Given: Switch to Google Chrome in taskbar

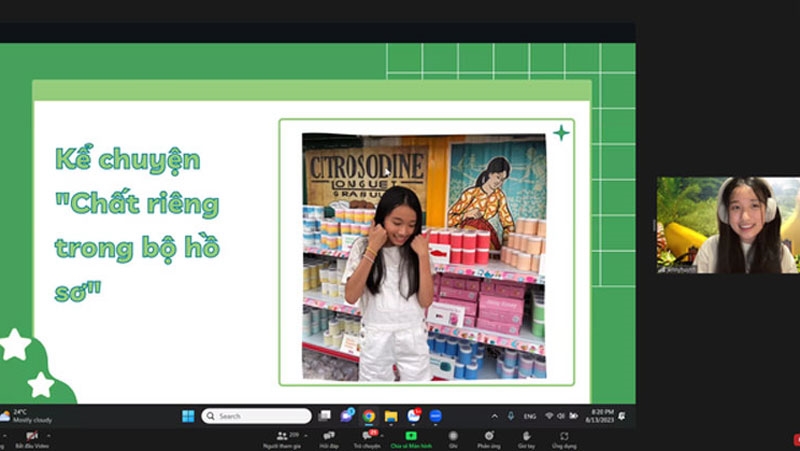Looking at the screenshot, I should coord(369,416).
